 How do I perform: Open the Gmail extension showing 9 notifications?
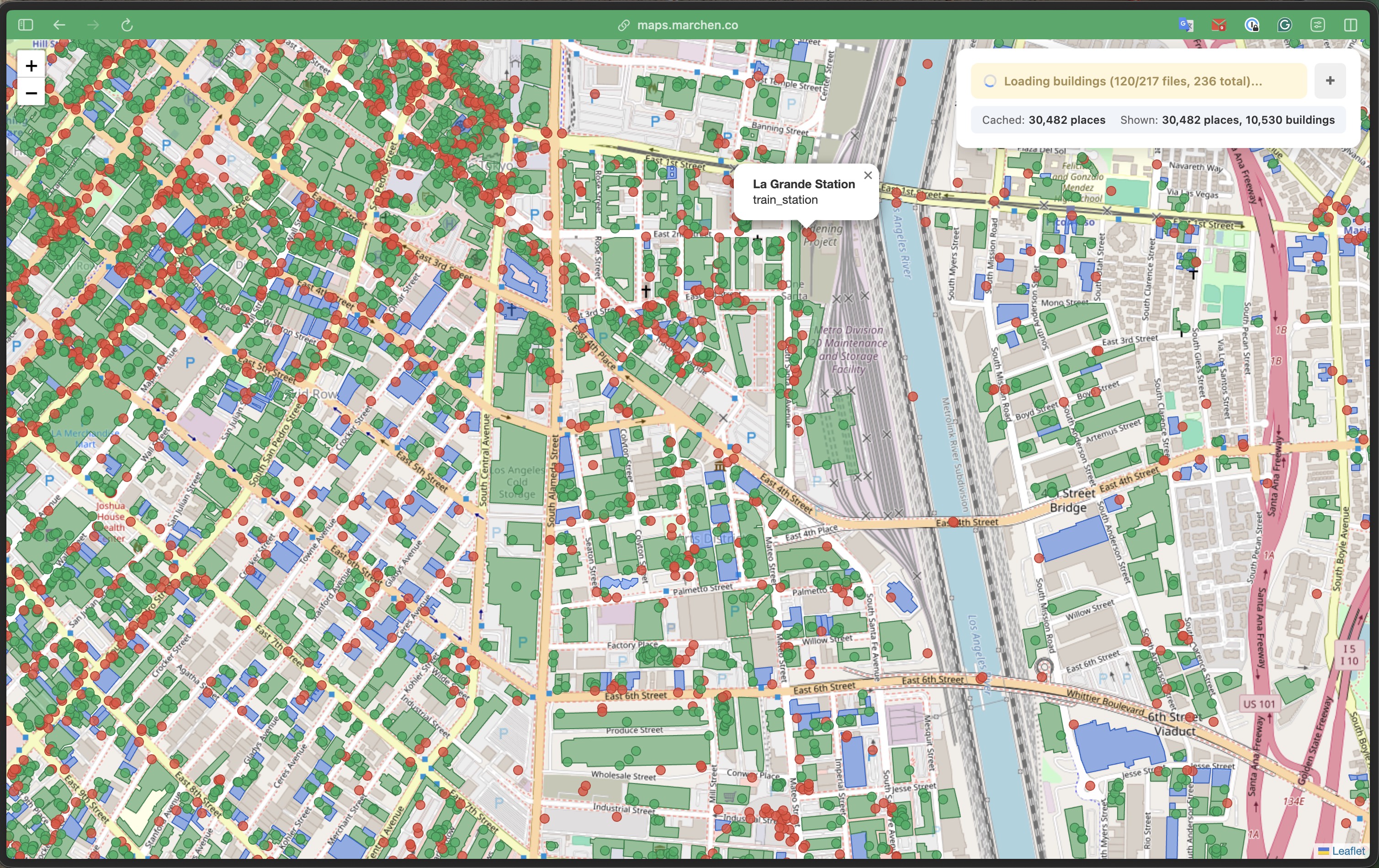coord(1219,25)
